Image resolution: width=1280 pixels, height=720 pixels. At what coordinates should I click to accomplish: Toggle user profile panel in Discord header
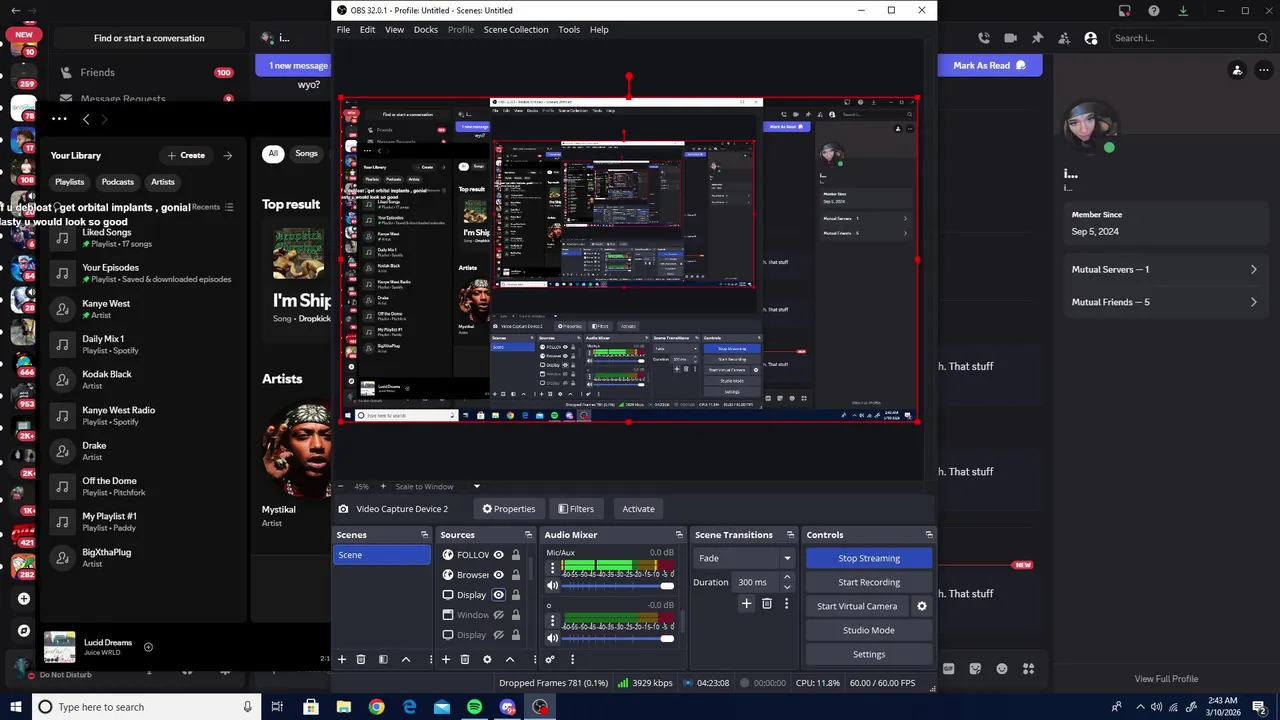pos(1091,38)
